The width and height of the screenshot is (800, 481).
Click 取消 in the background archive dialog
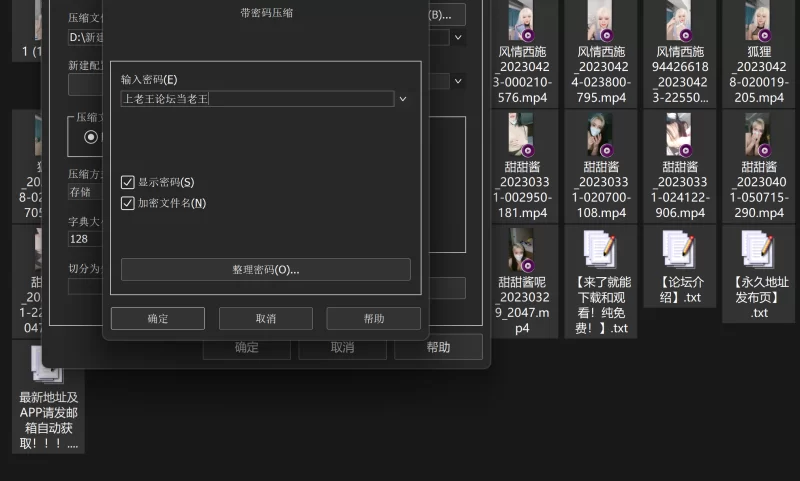342,347
